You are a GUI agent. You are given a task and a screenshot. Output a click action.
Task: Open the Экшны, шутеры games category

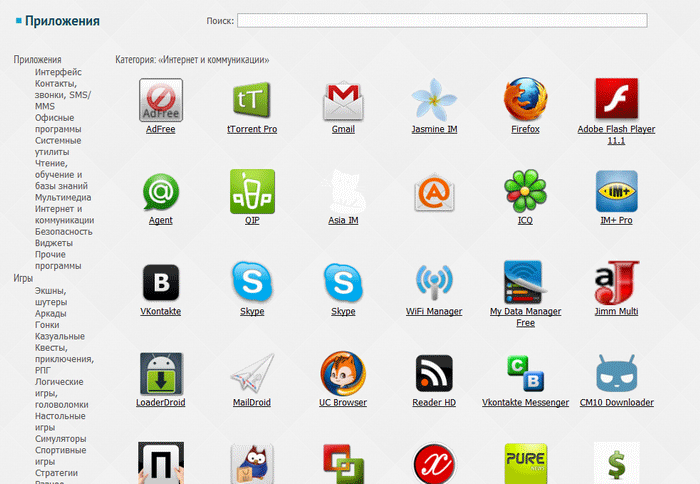51,296
